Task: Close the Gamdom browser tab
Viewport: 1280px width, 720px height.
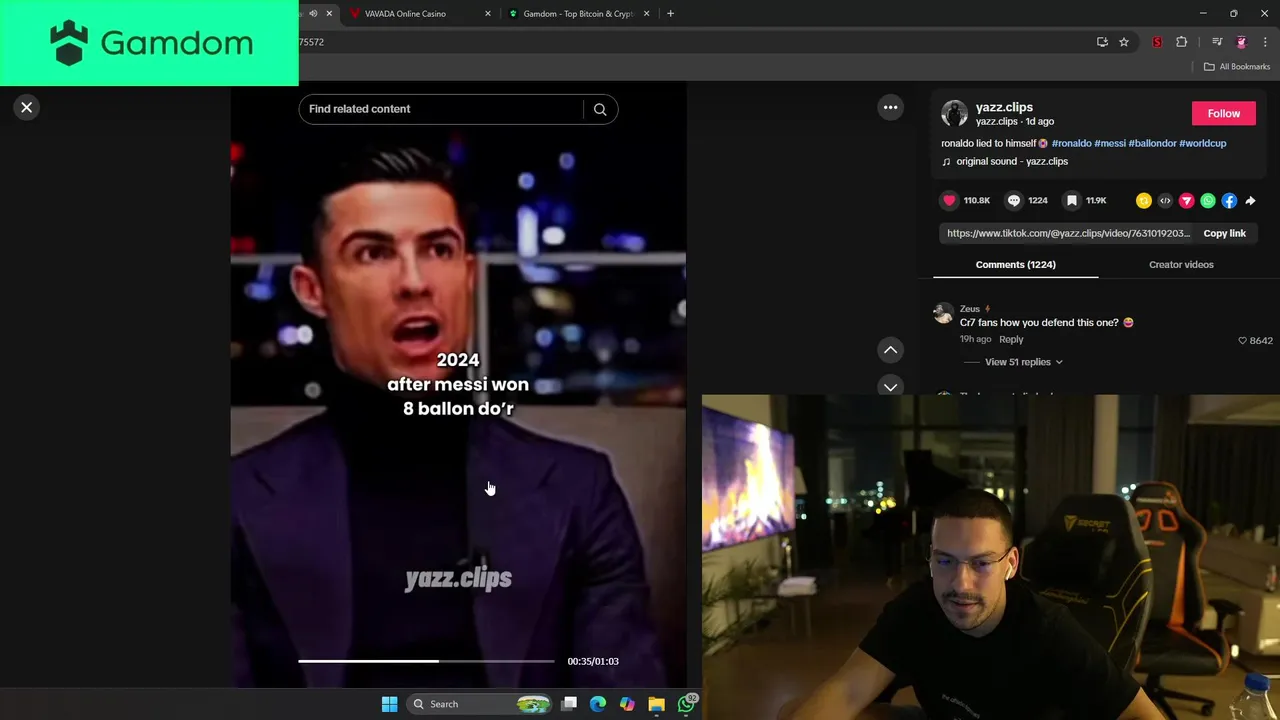Action: pos(646,14)
